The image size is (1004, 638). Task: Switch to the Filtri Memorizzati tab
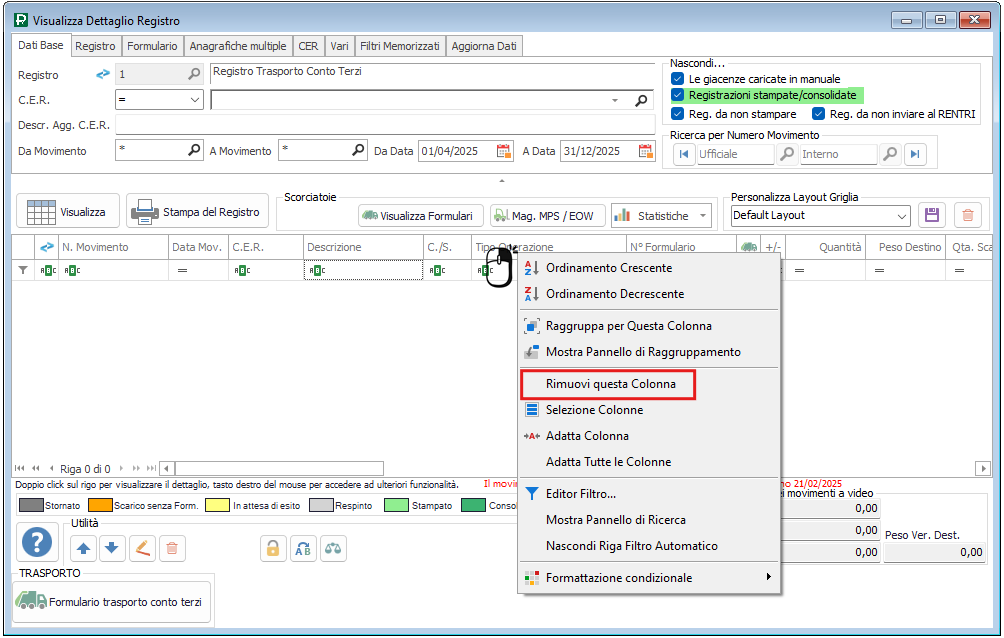(x=400, y=46)
